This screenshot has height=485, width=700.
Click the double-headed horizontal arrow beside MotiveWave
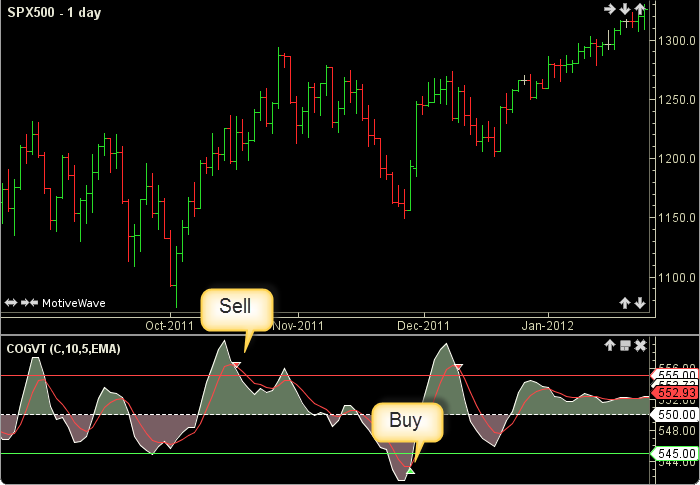[x=11, y=303]
